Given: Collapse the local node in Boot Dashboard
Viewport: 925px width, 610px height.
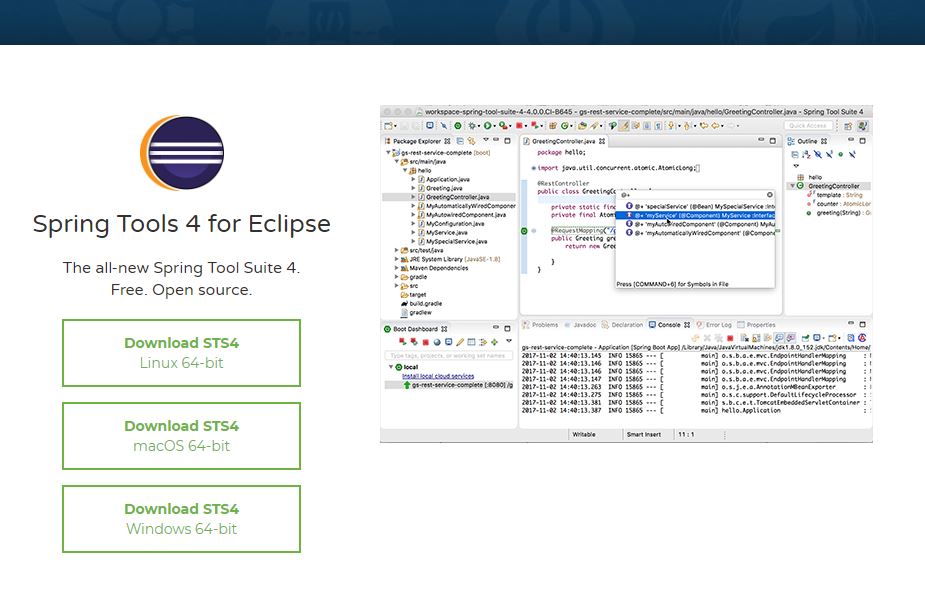Looking at the screenshot, I should click(391, 367).
